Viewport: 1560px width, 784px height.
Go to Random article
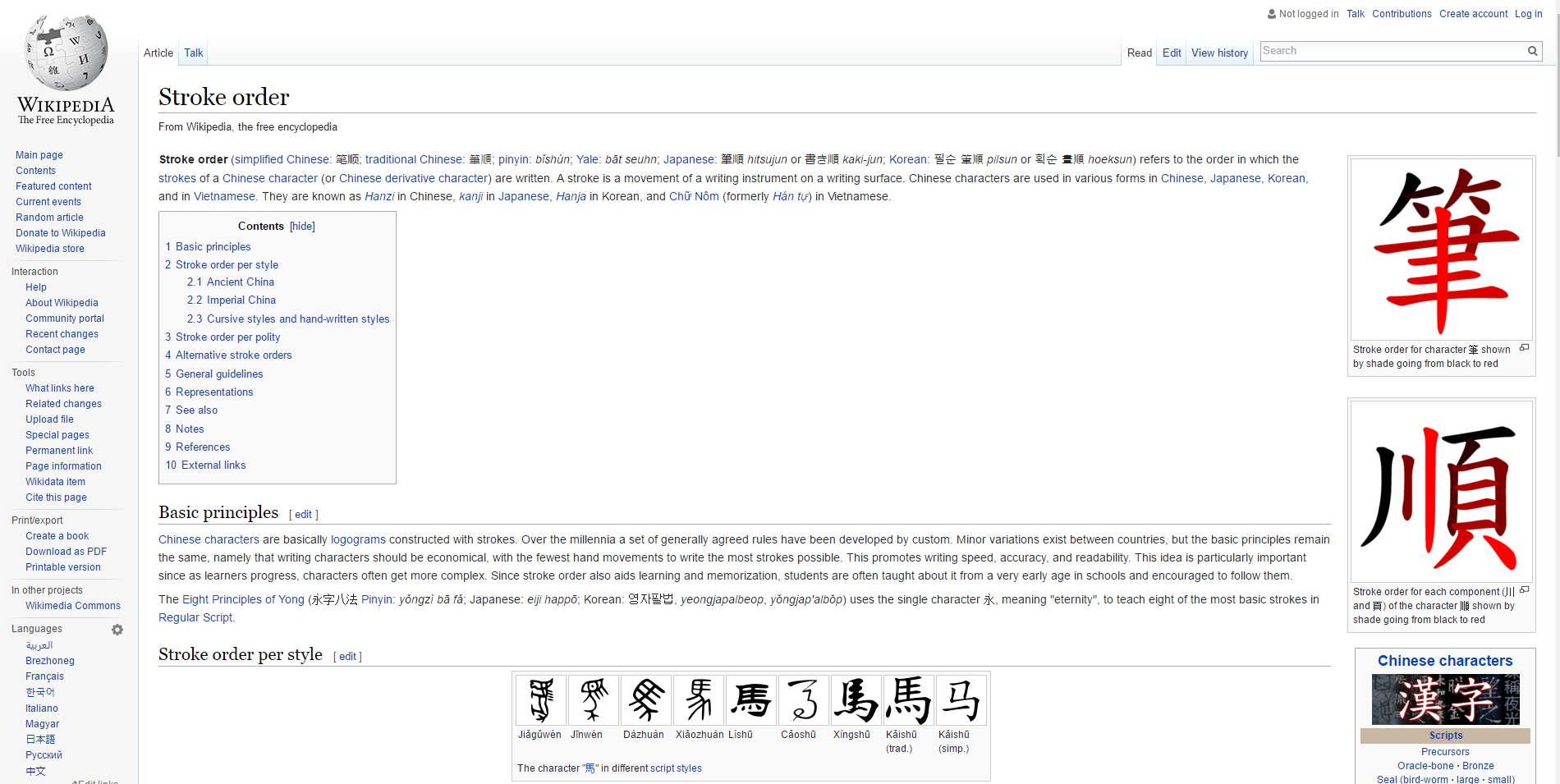point(49,218)
